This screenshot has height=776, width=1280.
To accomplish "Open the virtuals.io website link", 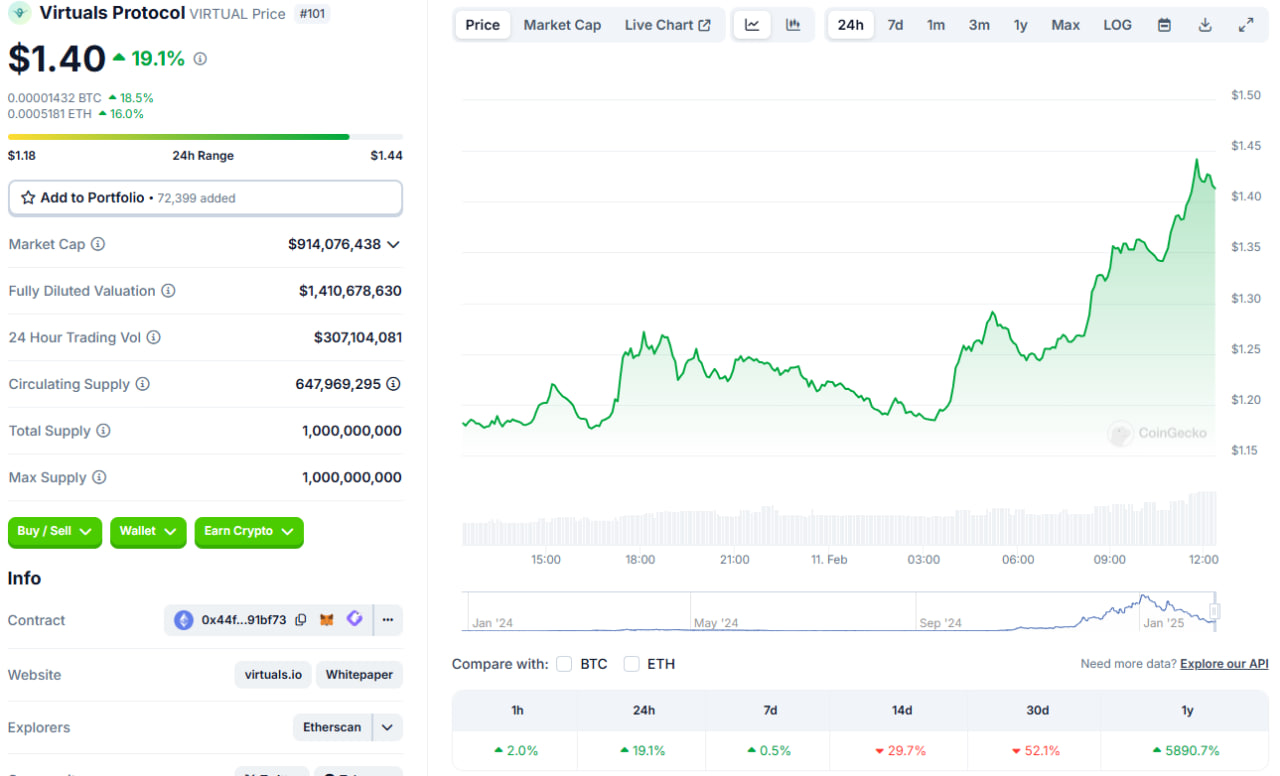I will point(273,675).
